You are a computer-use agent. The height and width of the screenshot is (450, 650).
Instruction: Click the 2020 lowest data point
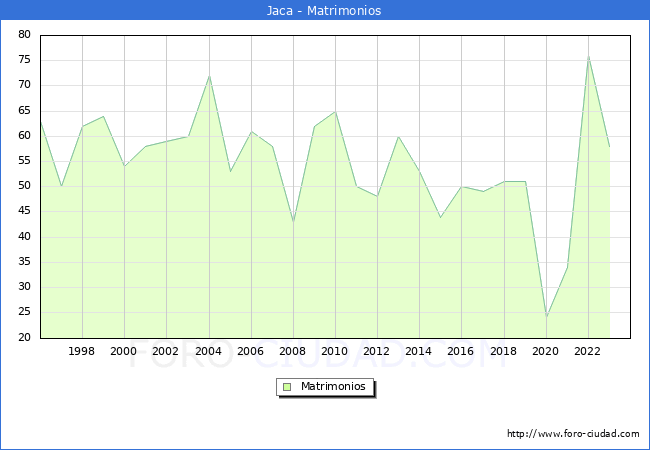tap(546, 317)
